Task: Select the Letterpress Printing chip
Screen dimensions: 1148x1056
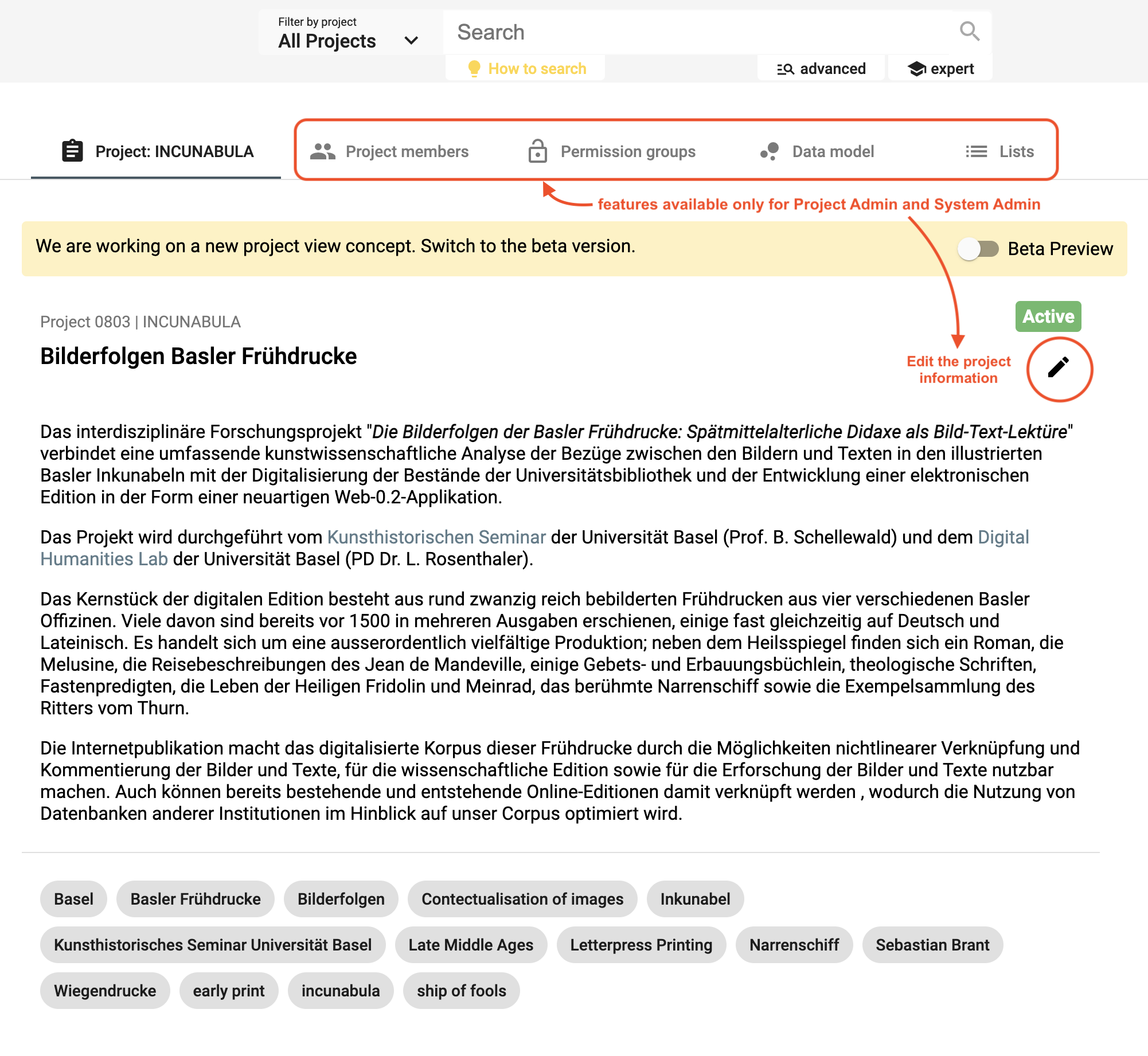Action: 642,945
